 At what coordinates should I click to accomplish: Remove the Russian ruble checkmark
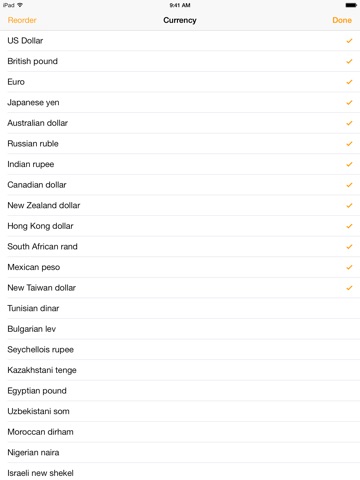click(349, 144)
